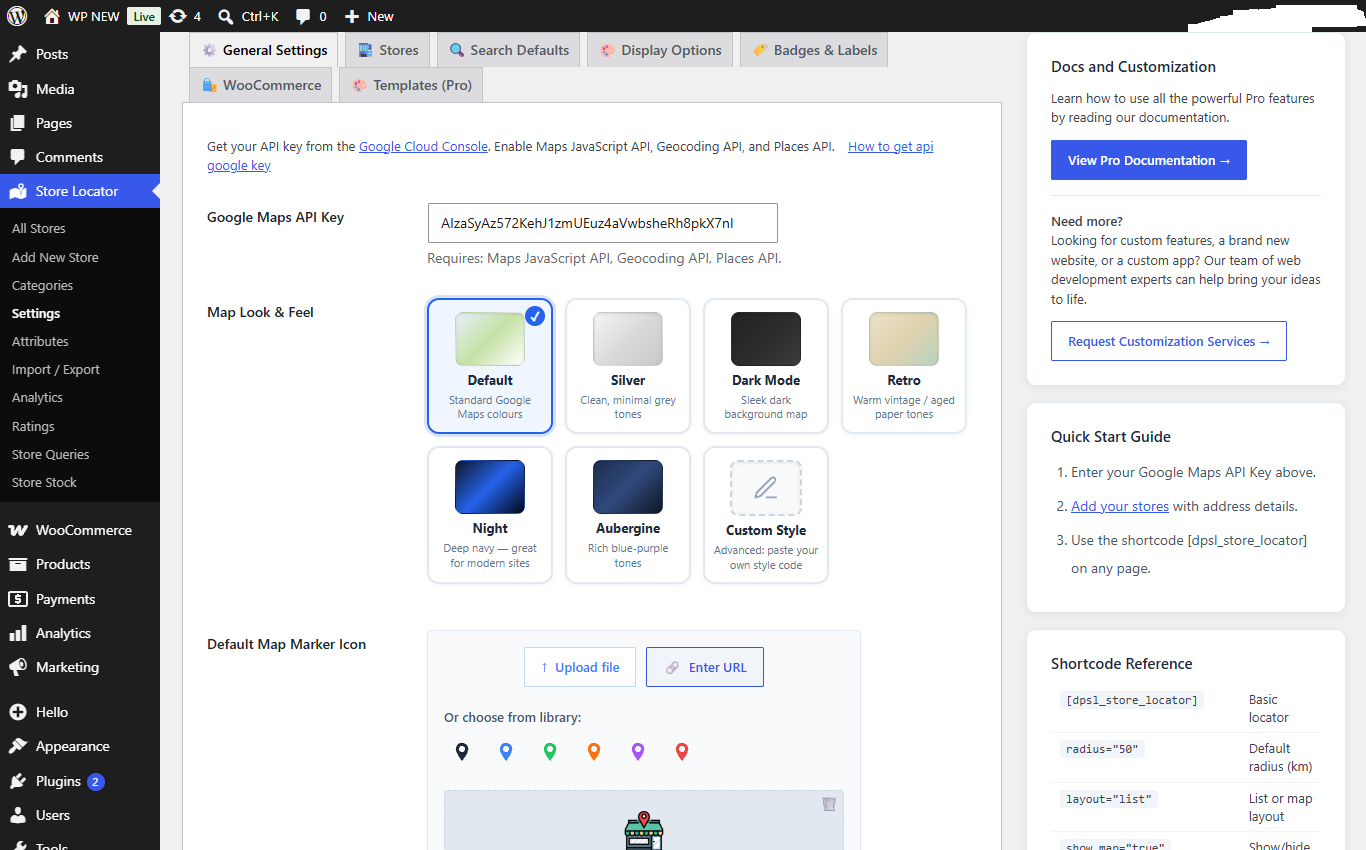Click View Pro Documentation button
Screen dimensions: 1366x850
pyautogui.click(x=1149, y=160)
